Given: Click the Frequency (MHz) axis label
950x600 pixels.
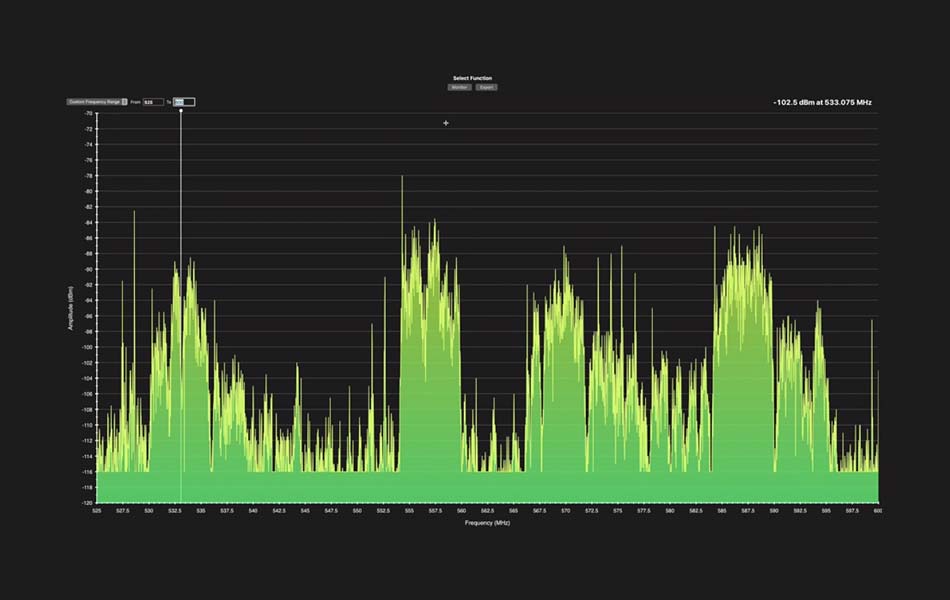Looking at the screenshot, I should click(x=486, y=521).
